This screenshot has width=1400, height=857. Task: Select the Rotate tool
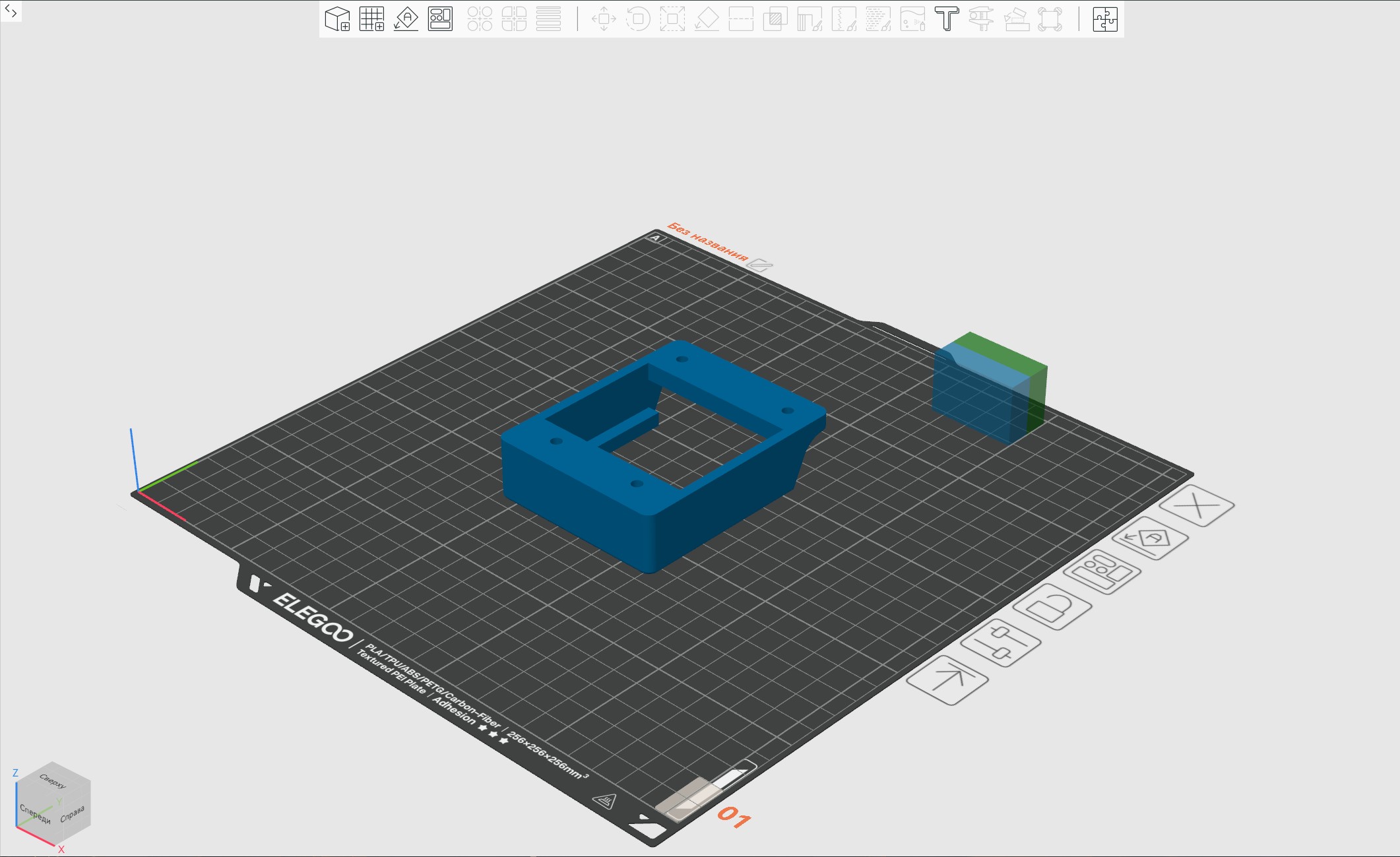638,18
